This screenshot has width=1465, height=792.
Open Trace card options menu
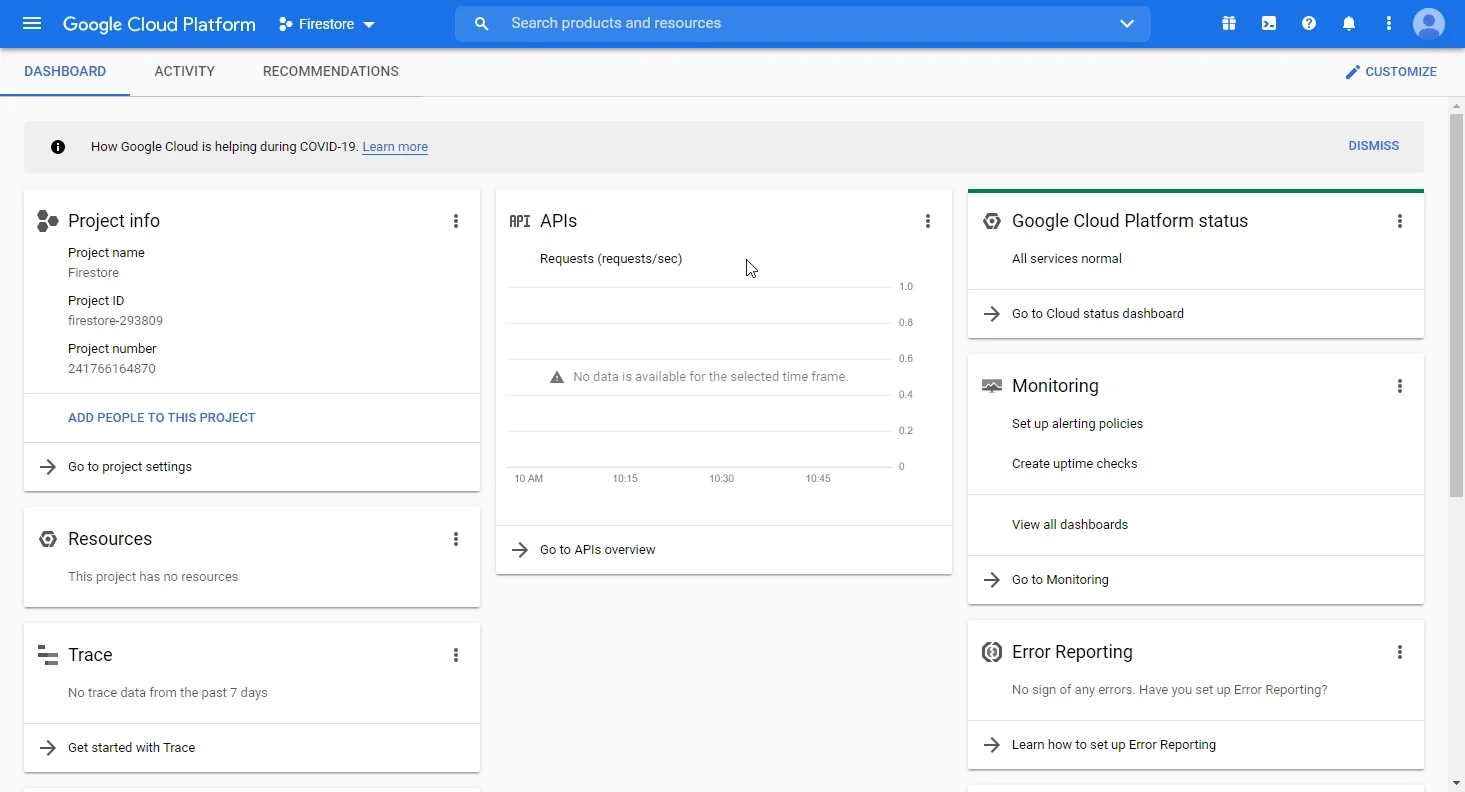point(456,655)
